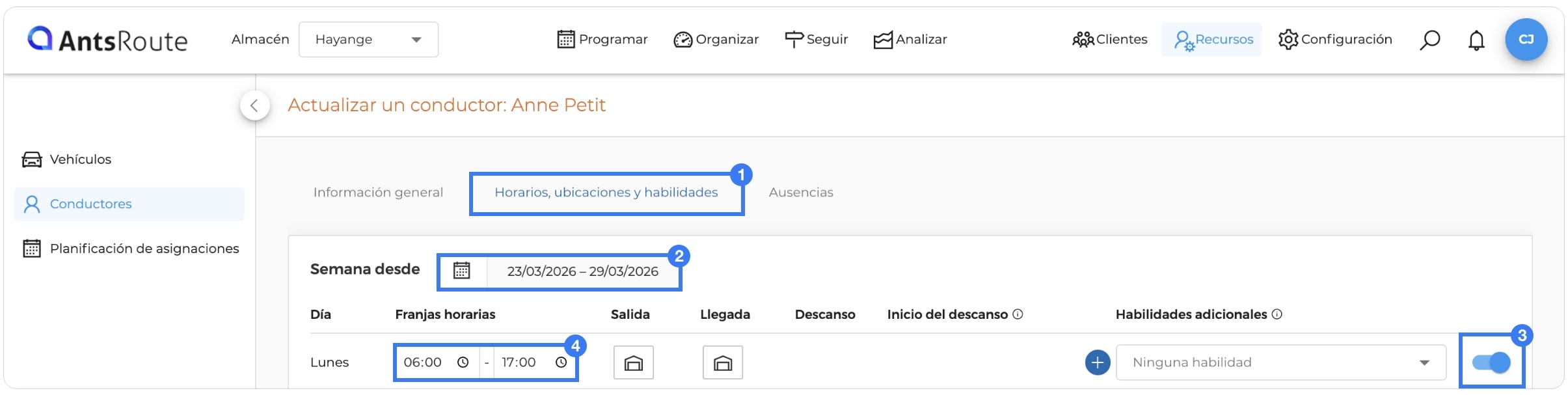The image size is (1568, 395).
Task: Click the calendar icon next to Semana desde
Action: 461,271
